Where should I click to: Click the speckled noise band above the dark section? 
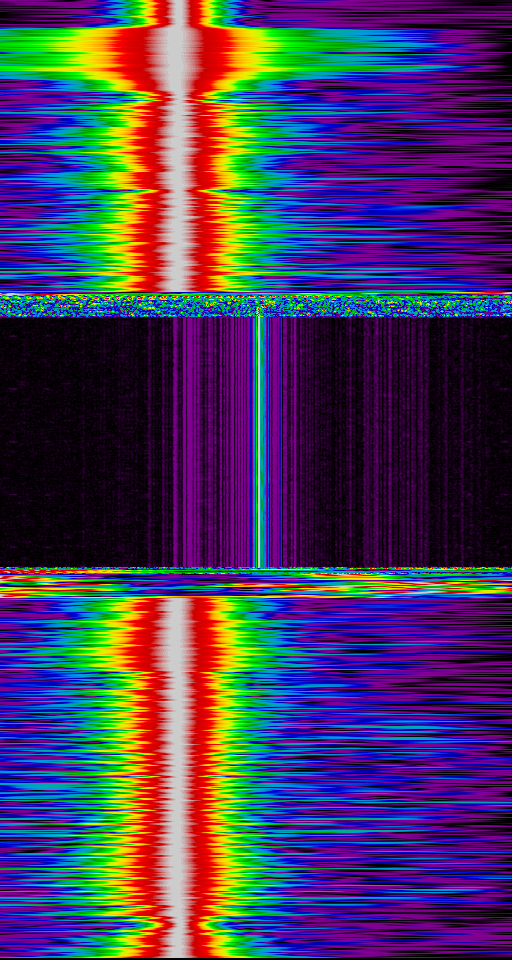(x=256, y=305)
